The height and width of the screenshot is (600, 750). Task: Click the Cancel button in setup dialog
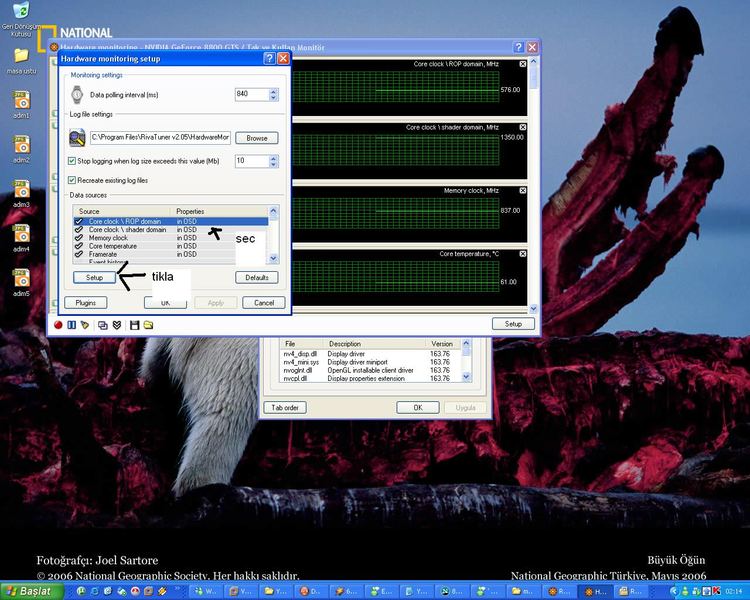click(264, 302)
